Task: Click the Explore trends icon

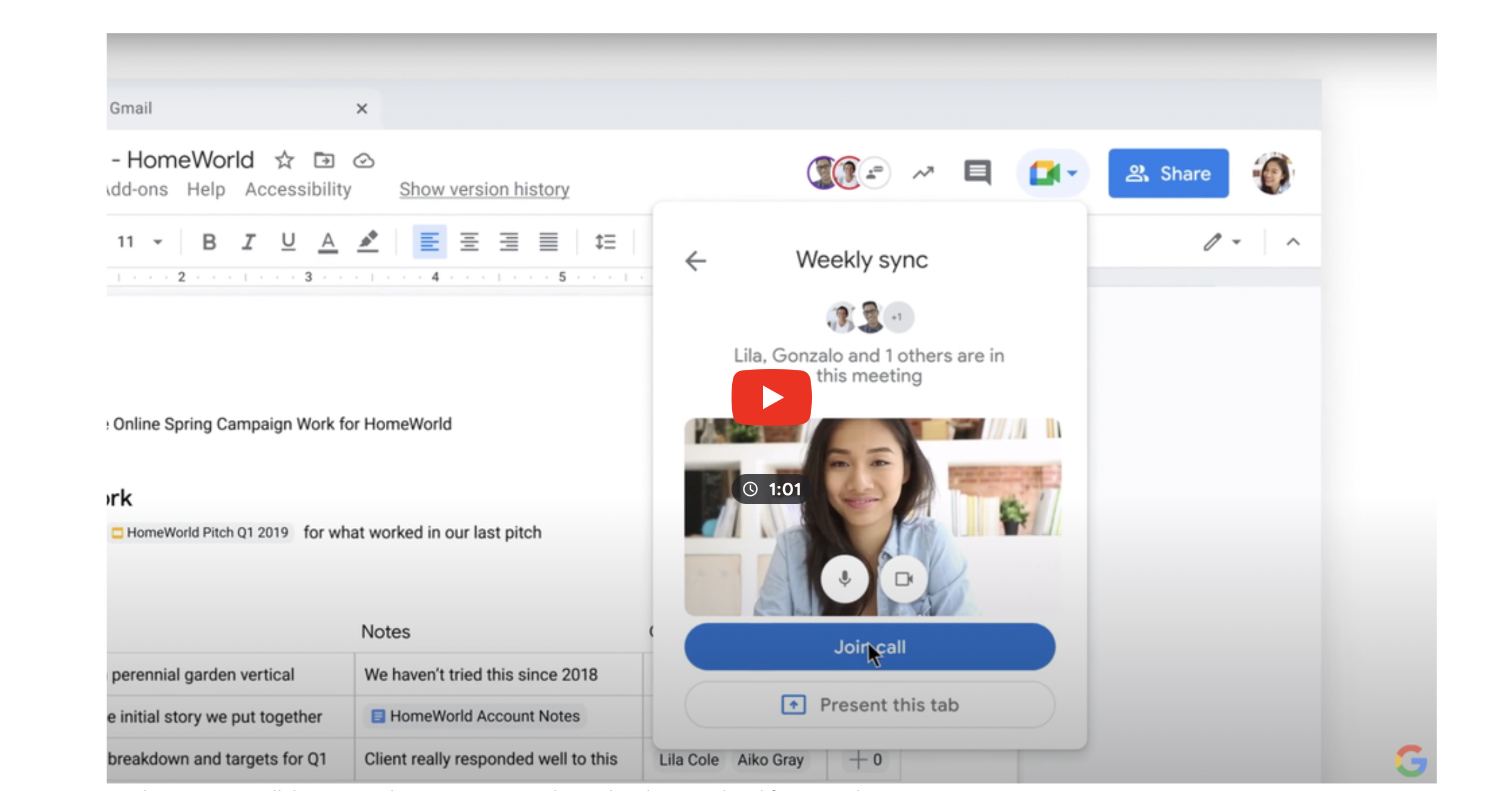Action: 922,172
